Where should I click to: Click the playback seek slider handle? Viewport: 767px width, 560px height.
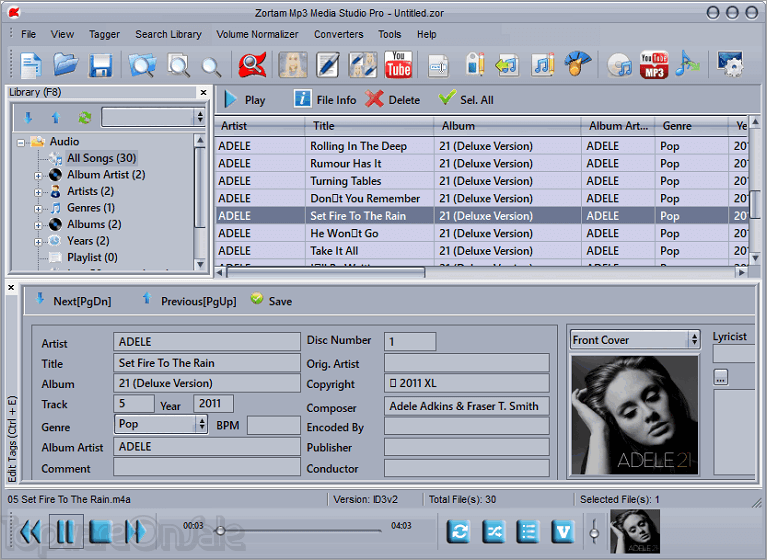coord(220,531)
